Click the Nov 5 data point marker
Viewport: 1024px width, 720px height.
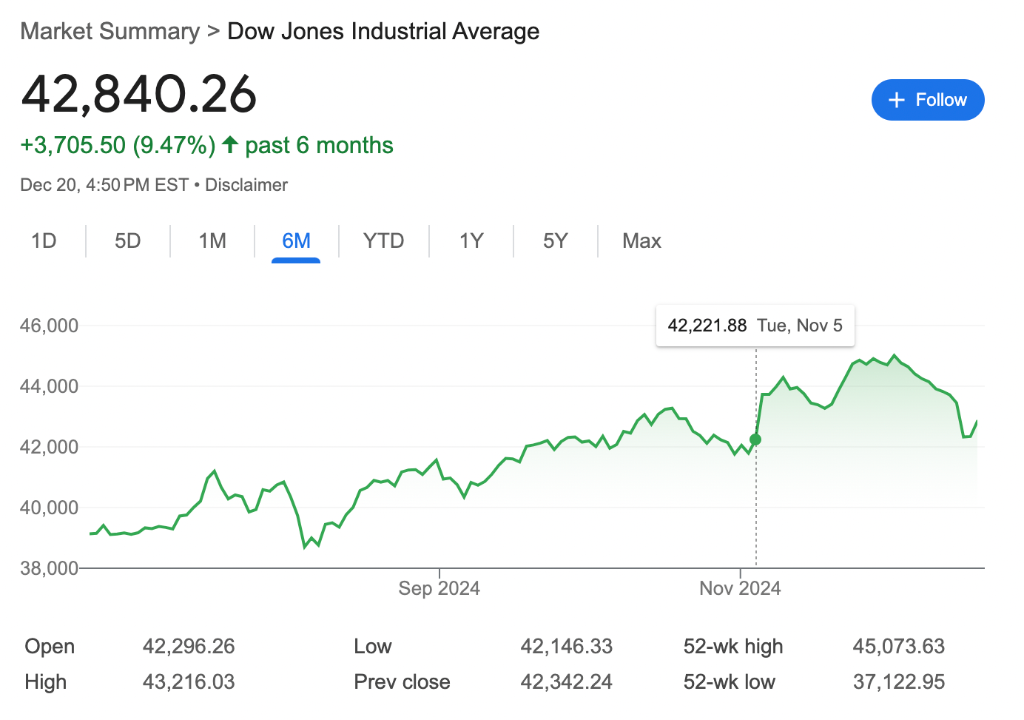pos(755,439)
